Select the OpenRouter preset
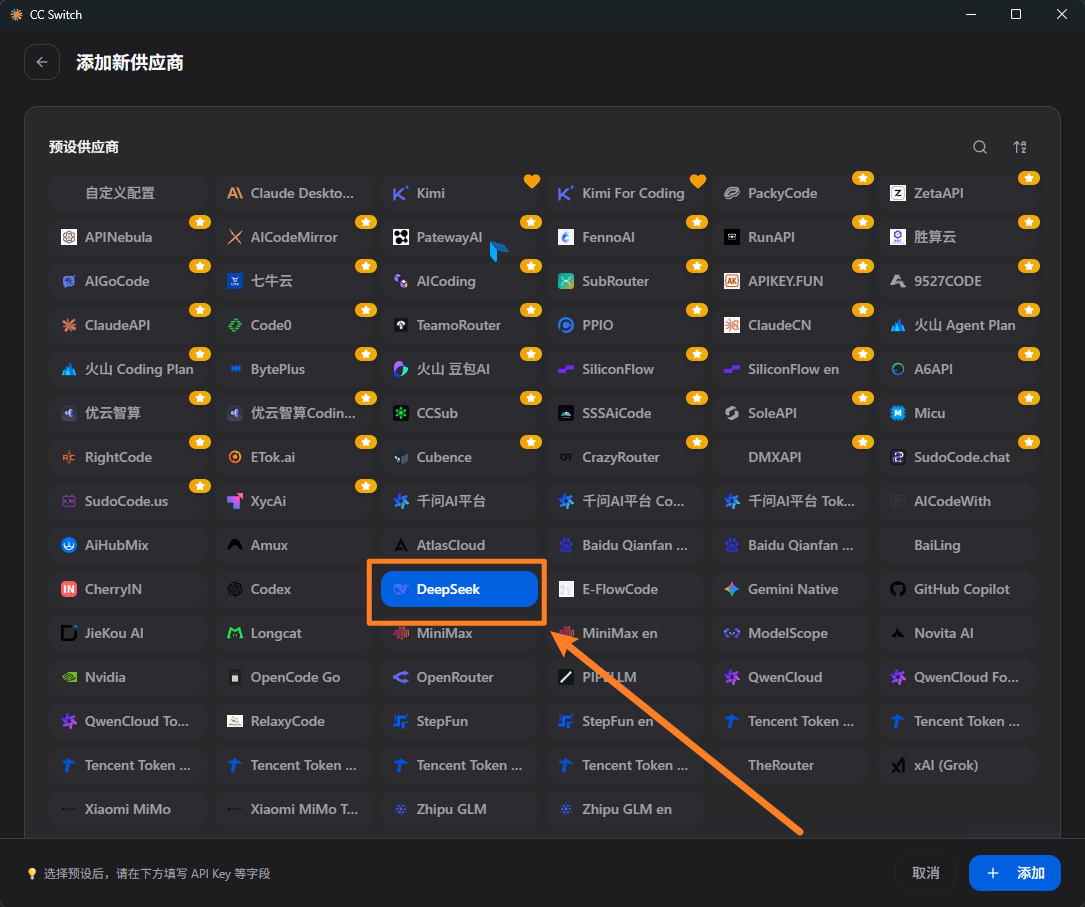 tap(459, 677)
